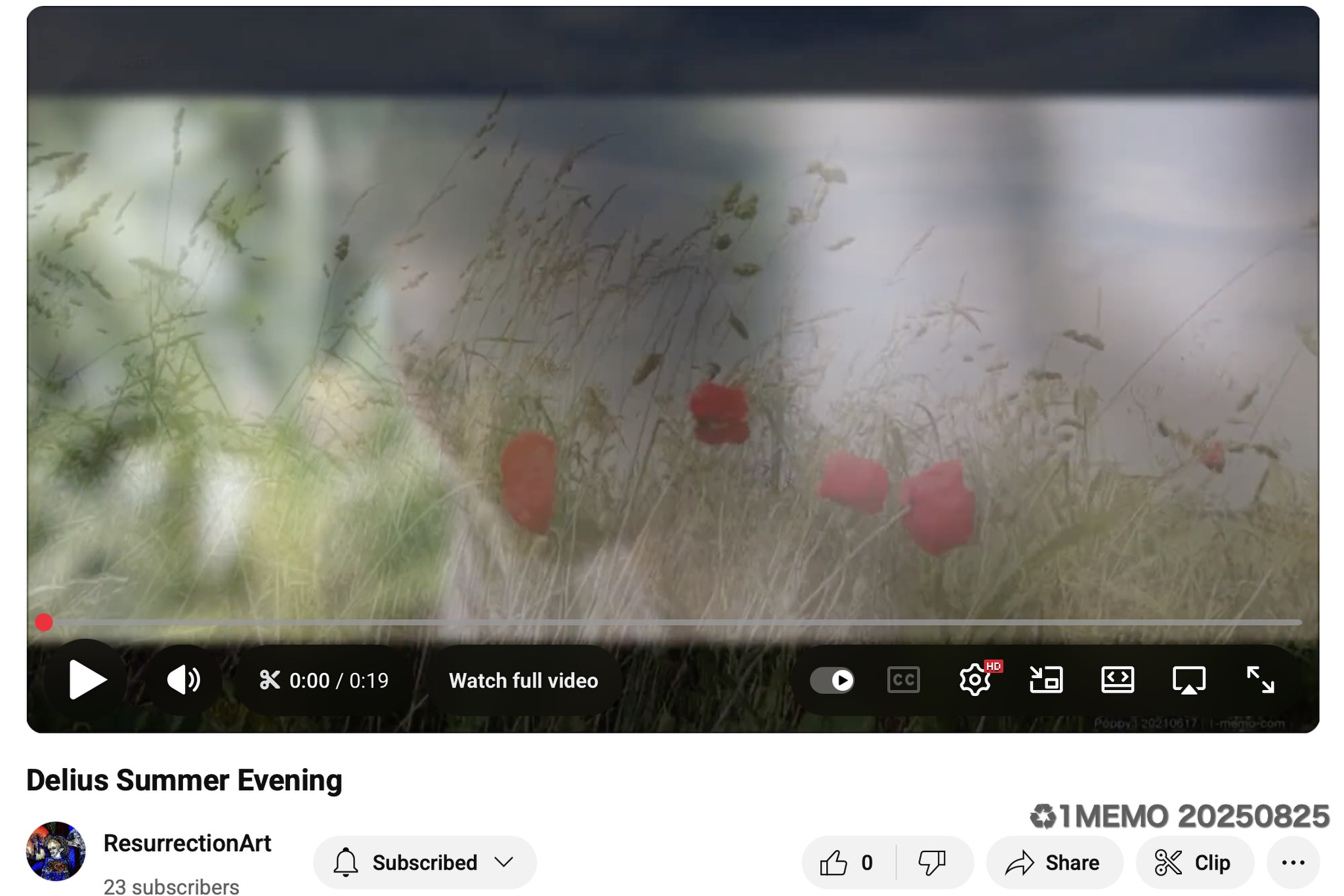Click the red progress bar scrubber
Image resolution: width=1344 pixels, height=896 pixels.
tap(44, 622)
